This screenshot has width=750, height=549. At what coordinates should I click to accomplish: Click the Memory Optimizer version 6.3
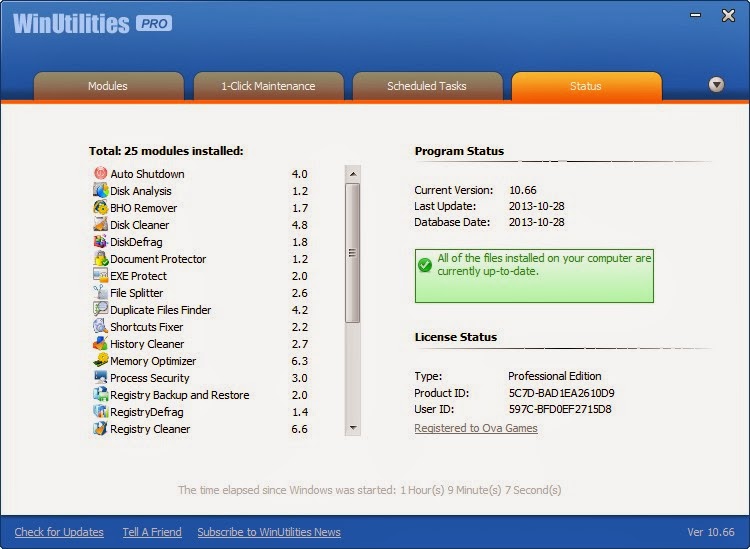[299, 361]
